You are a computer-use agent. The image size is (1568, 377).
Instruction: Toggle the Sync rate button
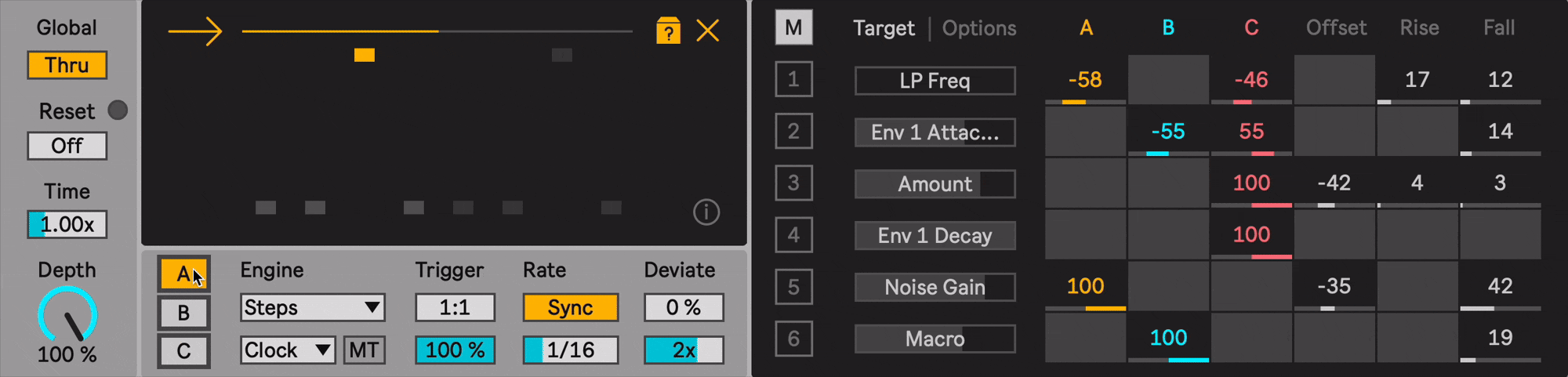click(570, 307)
